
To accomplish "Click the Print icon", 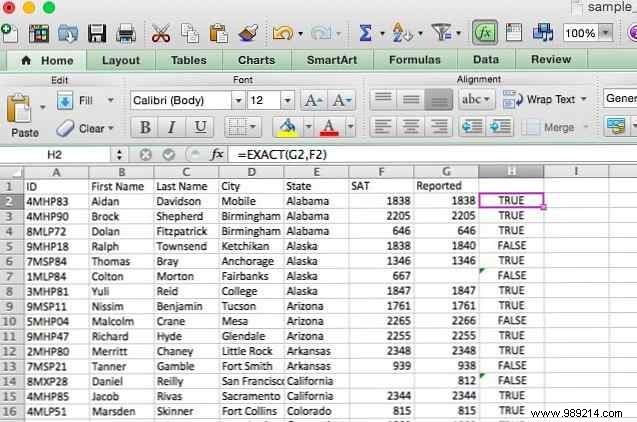I will (x=126, y=33).
